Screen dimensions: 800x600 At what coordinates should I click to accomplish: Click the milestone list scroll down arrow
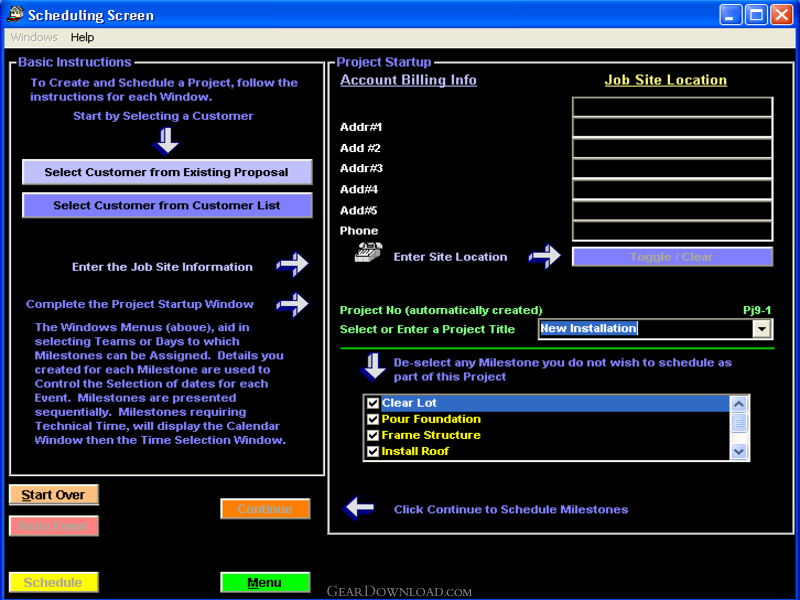coord(739,451)
